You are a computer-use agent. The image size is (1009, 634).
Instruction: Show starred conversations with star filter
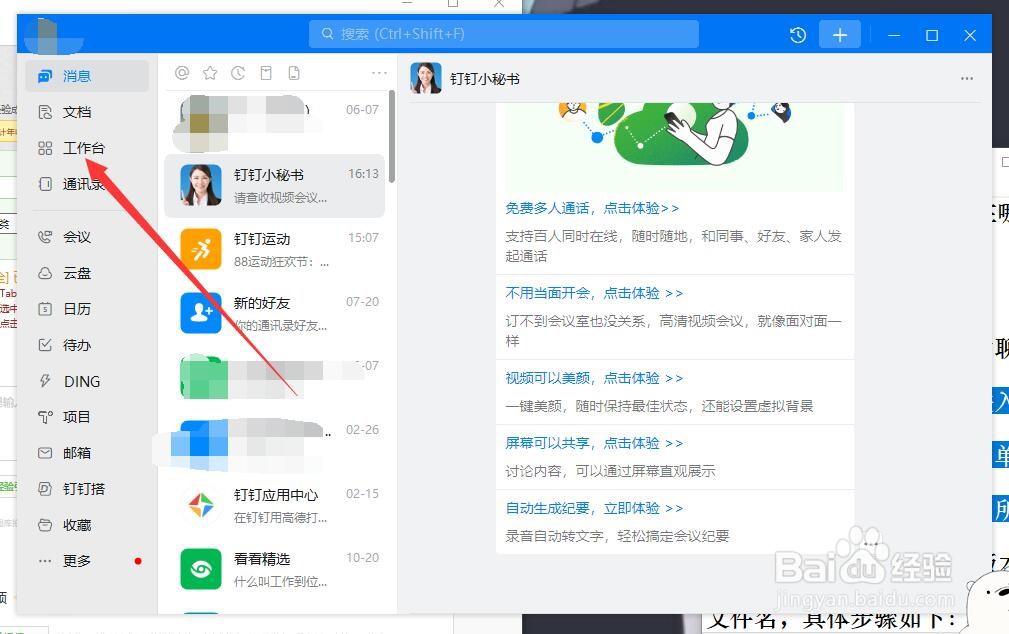pyautogui.click(x=210, y=72)
